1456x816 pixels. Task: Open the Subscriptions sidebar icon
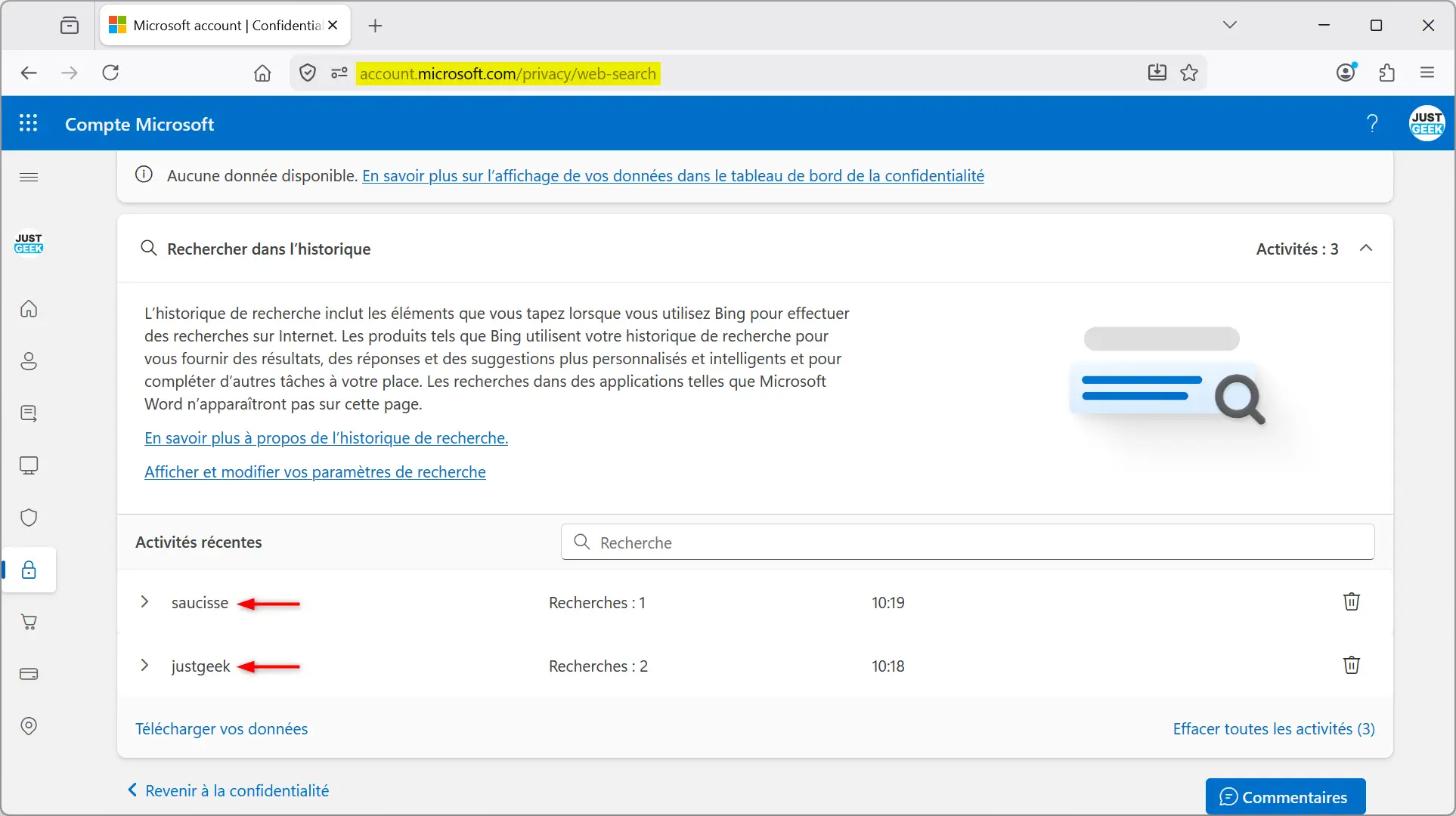coord(29,413)
